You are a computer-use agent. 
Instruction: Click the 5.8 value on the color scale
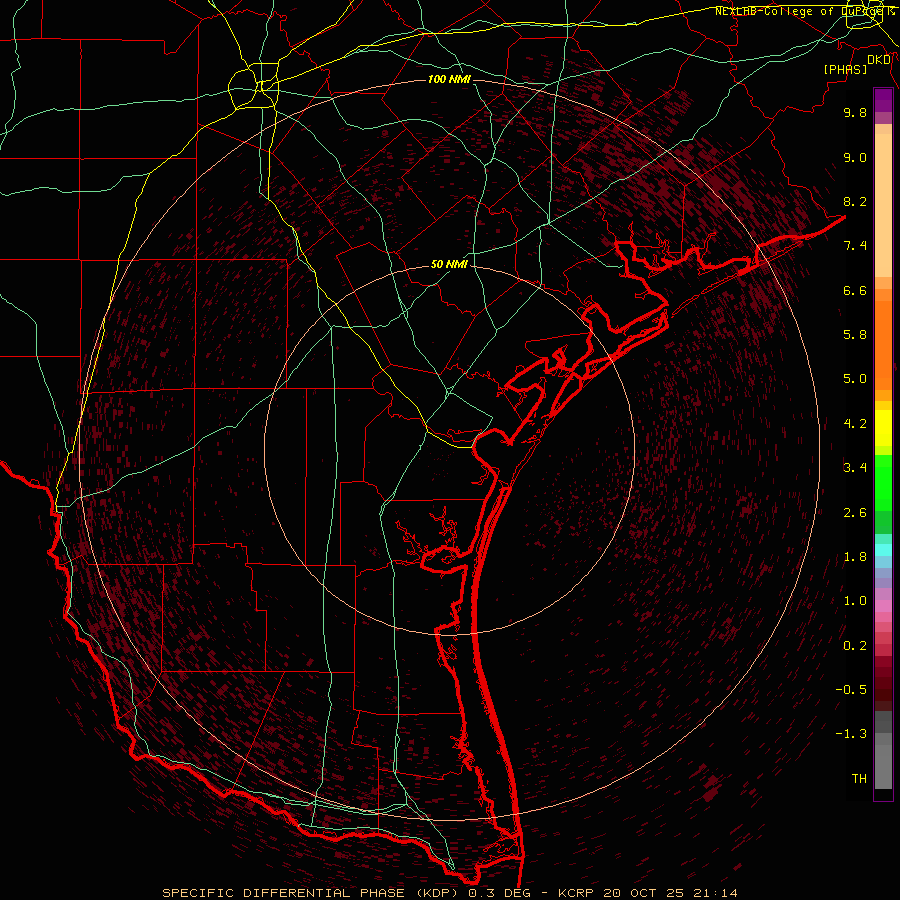pyautogui.click(x=855, y=335)
